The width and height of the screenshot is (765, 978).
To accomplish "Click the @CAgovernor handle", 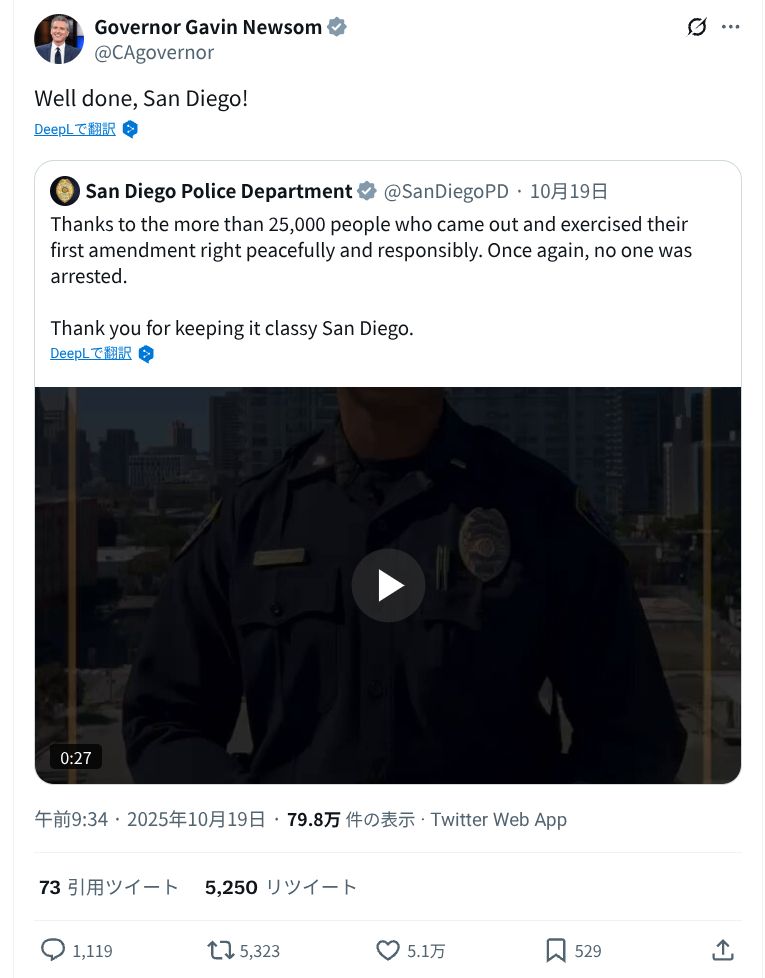I will click(x=154, y=52).
